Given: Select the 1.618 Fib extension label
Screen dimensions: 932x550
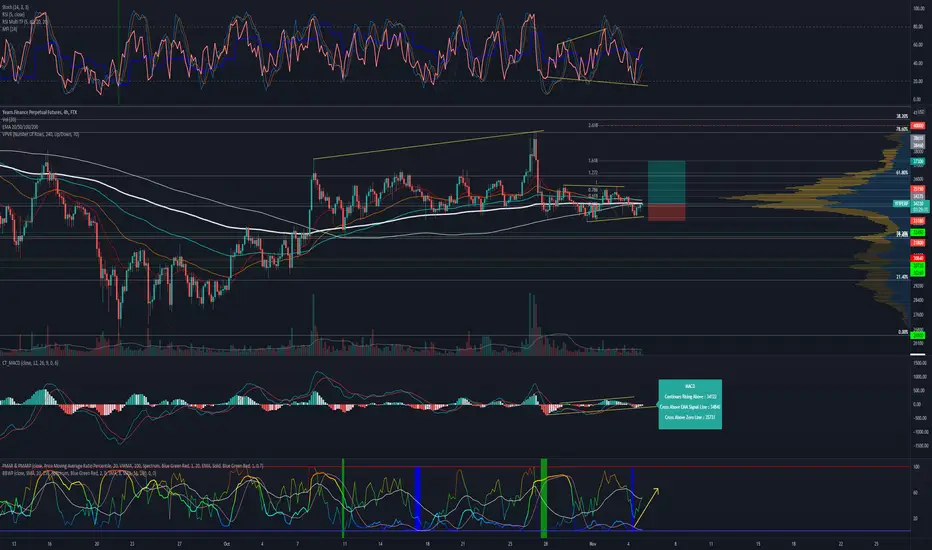Looking at the screenshot, I should pos(593,161).
